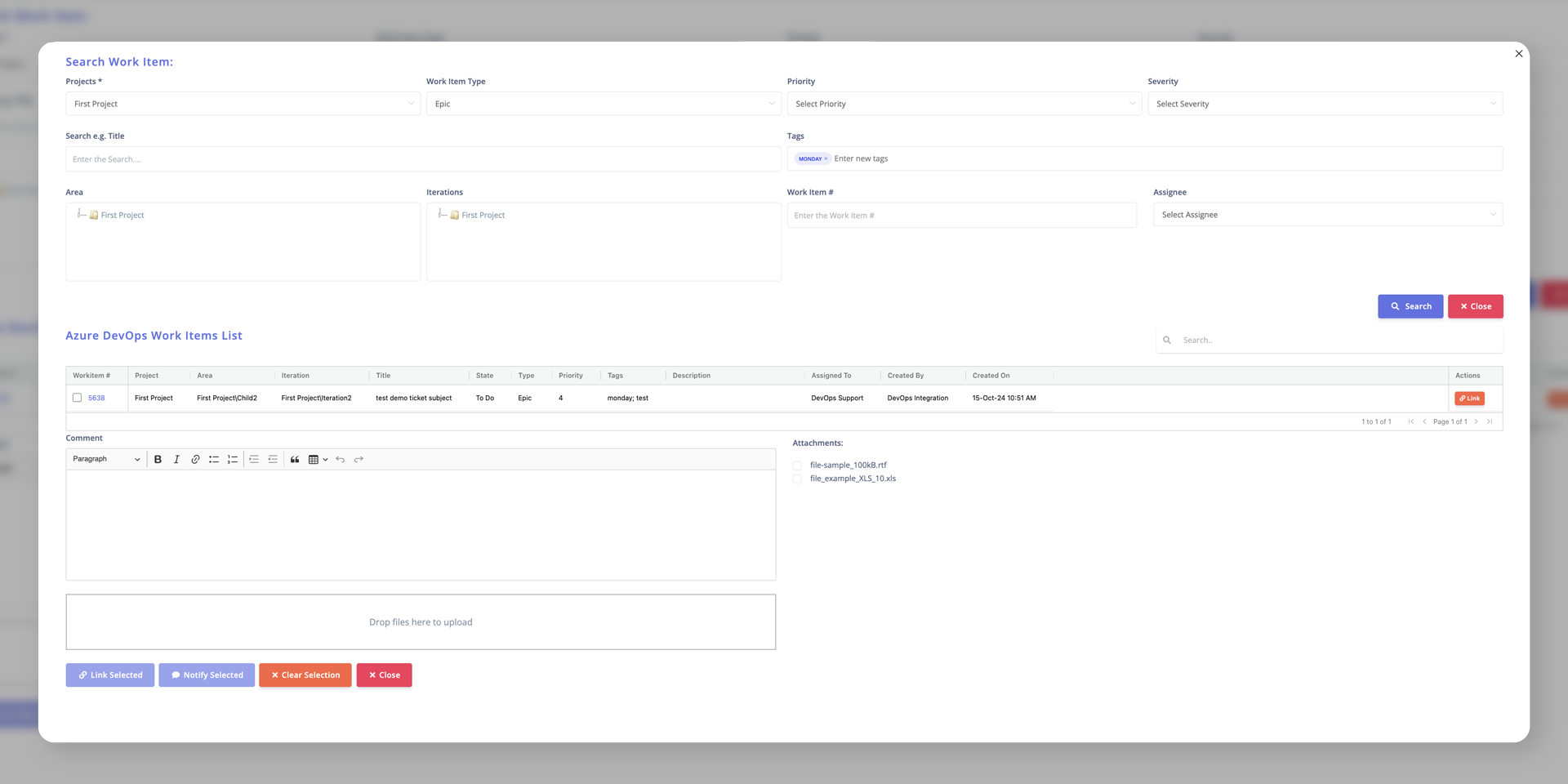Sort the list by the Title column header
Image resolution: width=1568 pixels, height=784 pixels.
pos(383,376)
